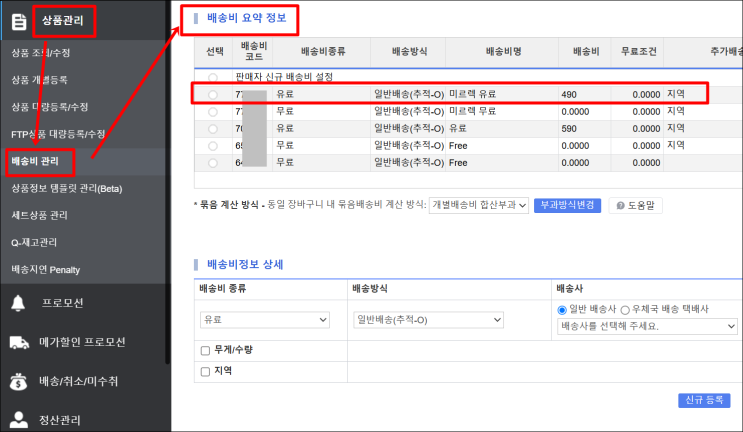Expand 정산관리 menu section
Image resolution: width=743 pixels, height=432 pixels.
[x=60, y=420]
